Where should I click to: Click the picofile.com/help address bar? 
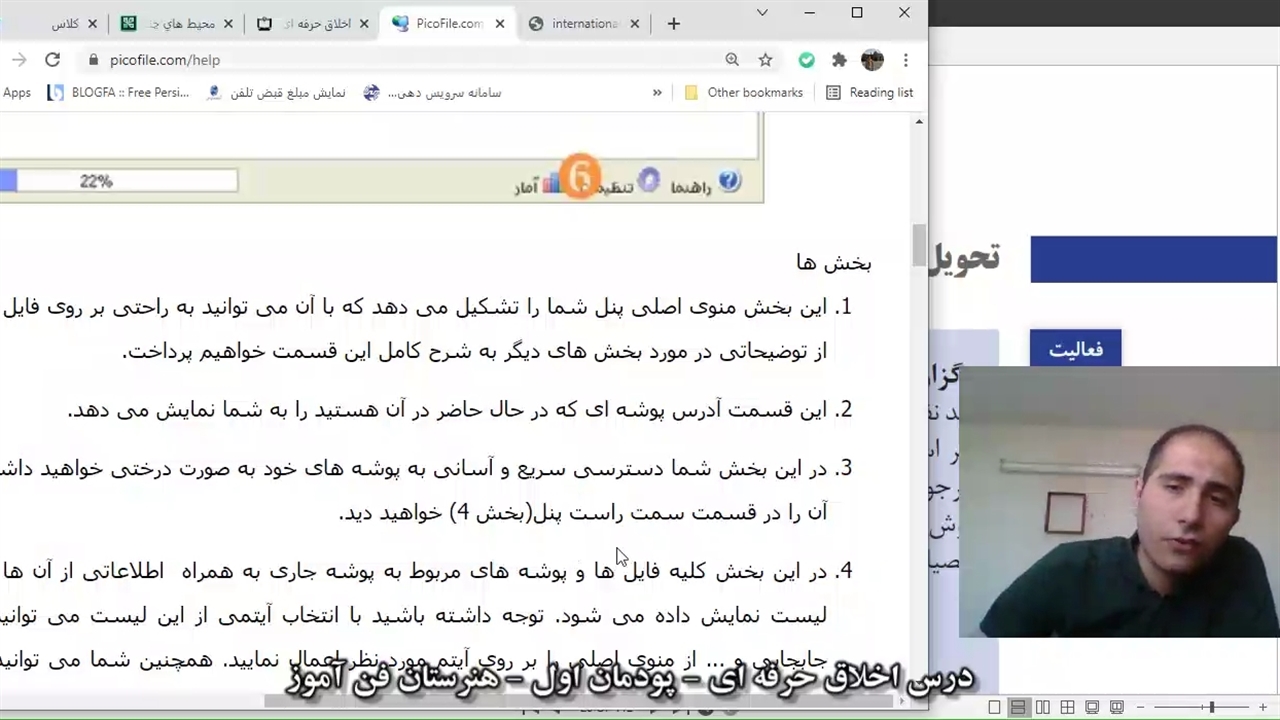point(400,60)
